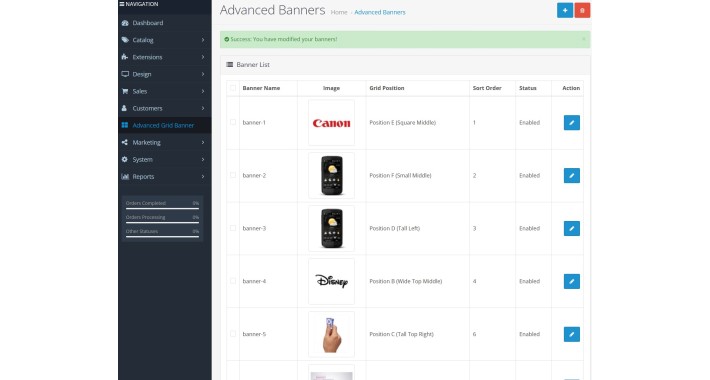The image size is (710, 380).
Task: Sort by Banner Name column header
Action: coord(261,88)
